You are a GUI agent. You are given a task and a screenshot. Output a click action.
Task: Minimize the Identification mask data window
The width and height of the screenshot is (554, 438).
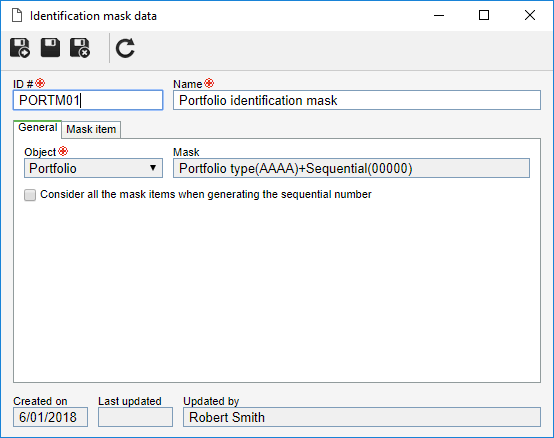click(x=439, y=16)
